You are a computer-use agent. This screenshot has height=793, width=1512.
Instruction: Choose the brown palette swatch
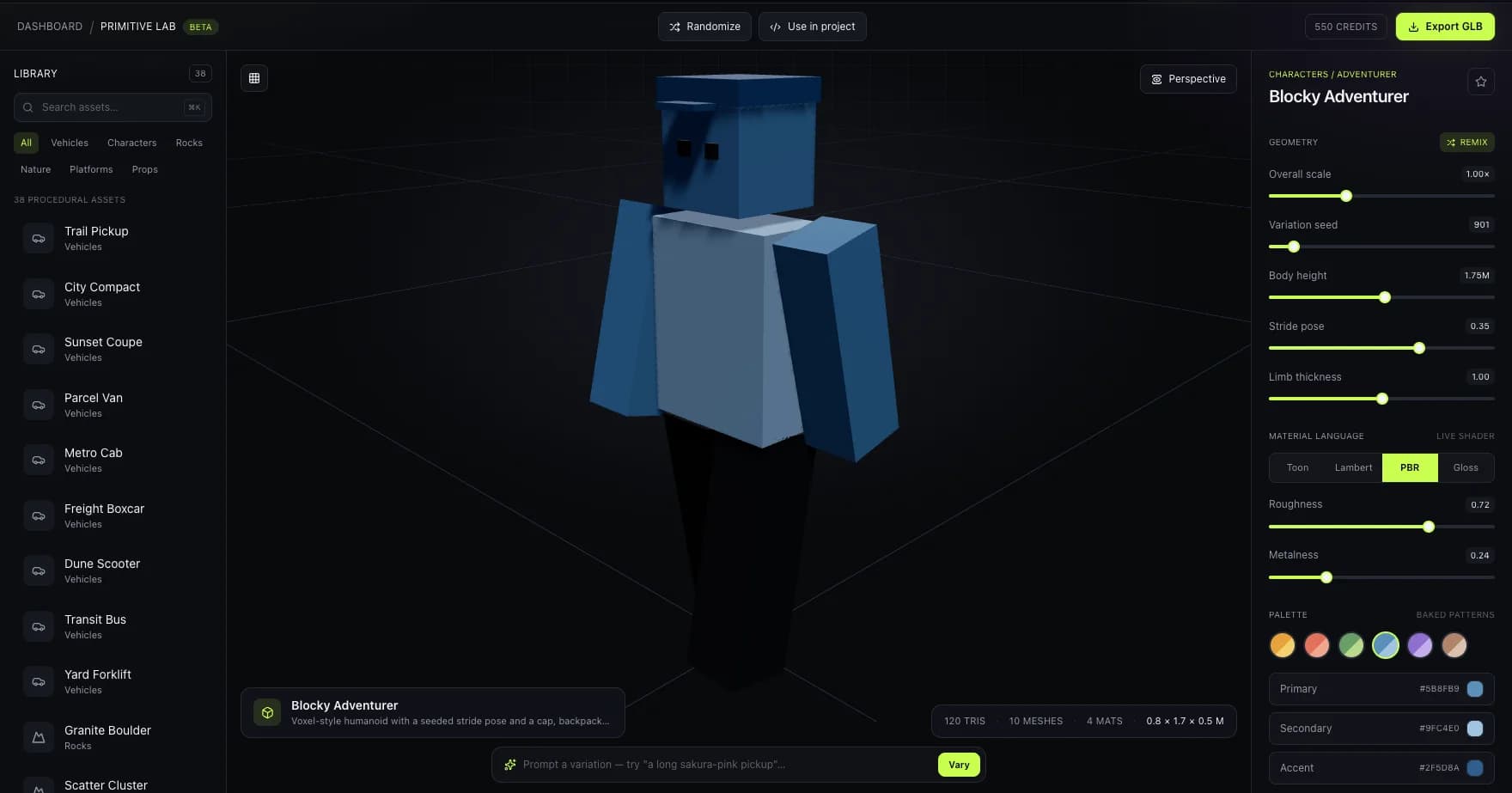(1454, 645)
